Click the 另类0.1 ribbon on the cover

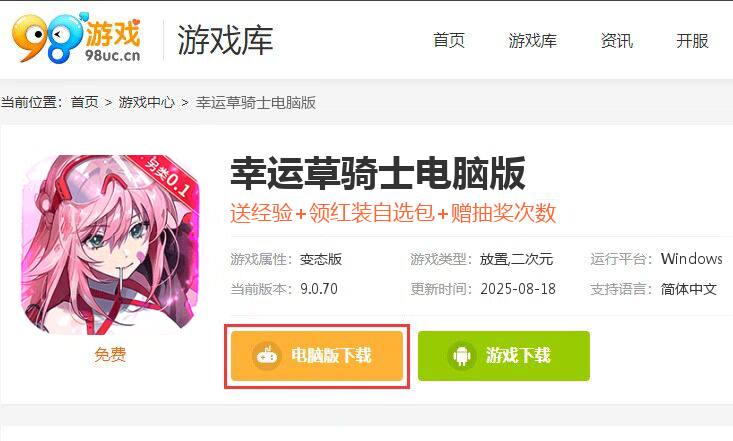[x=168, y=177]
